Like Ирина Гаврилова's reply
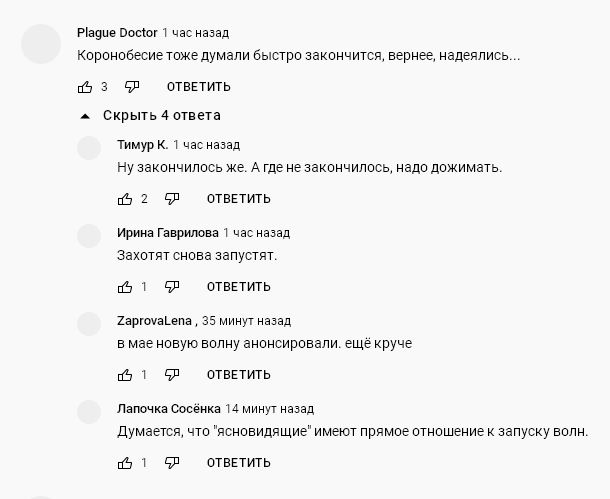The height and width of the screenshot is (499, 610). pyautogui.click(x=125, y=287)
